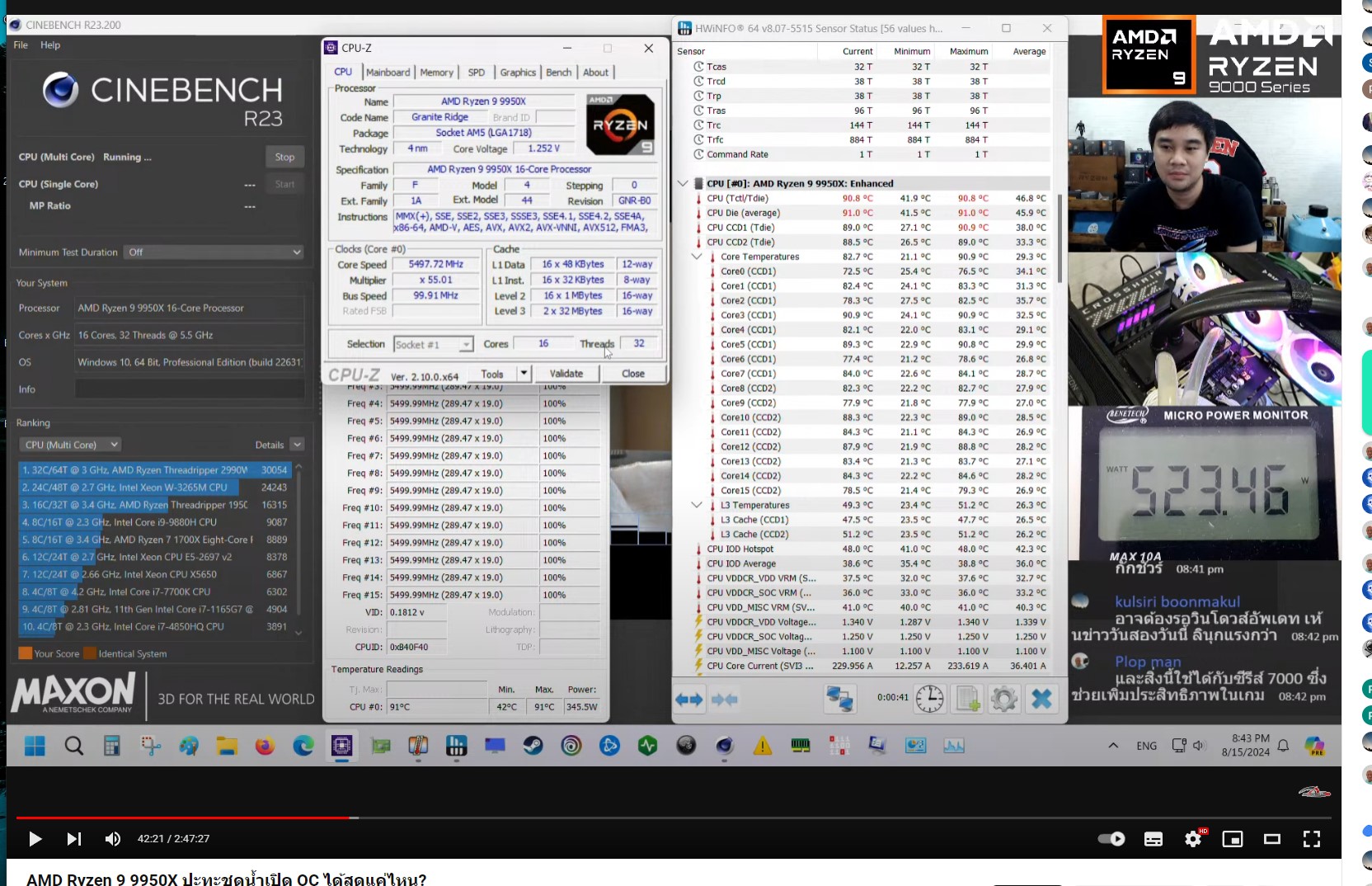Click the Current column header in HWiNFO

[x=857, y=51]
